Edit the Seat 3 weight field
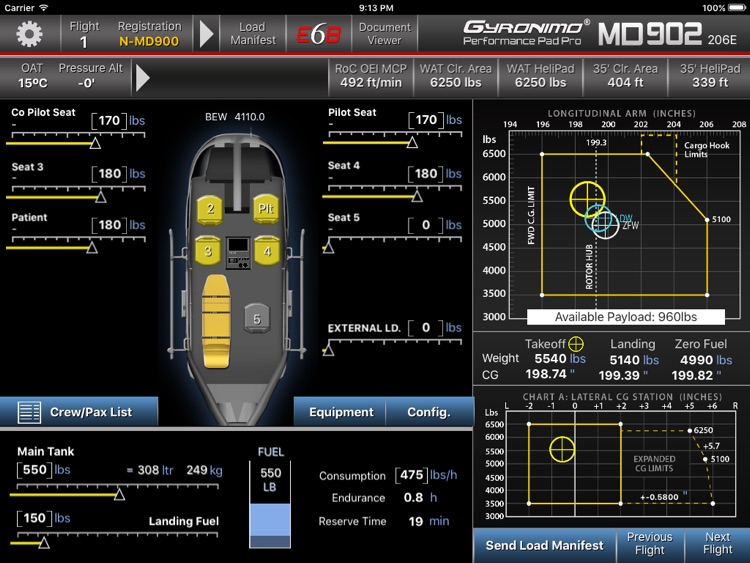 109,174
